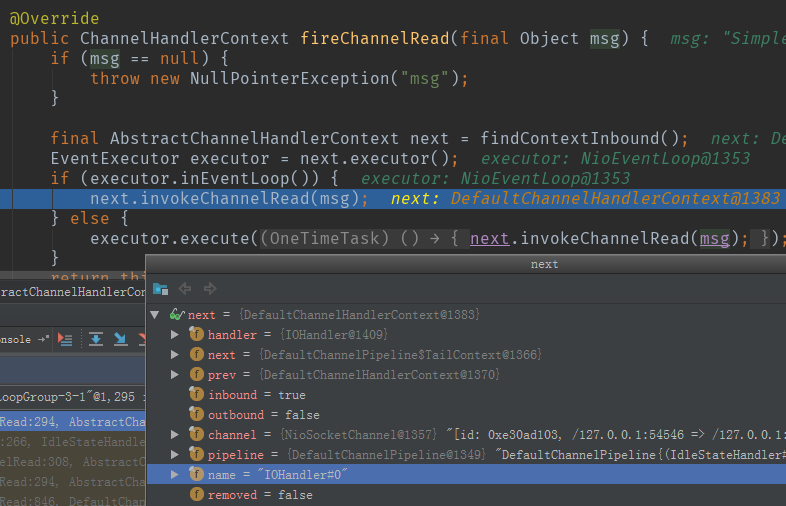Click the green glasses watch icon beside next
Image resolution: width=786 pixels, height=506 pixels.
pos(177,314)
